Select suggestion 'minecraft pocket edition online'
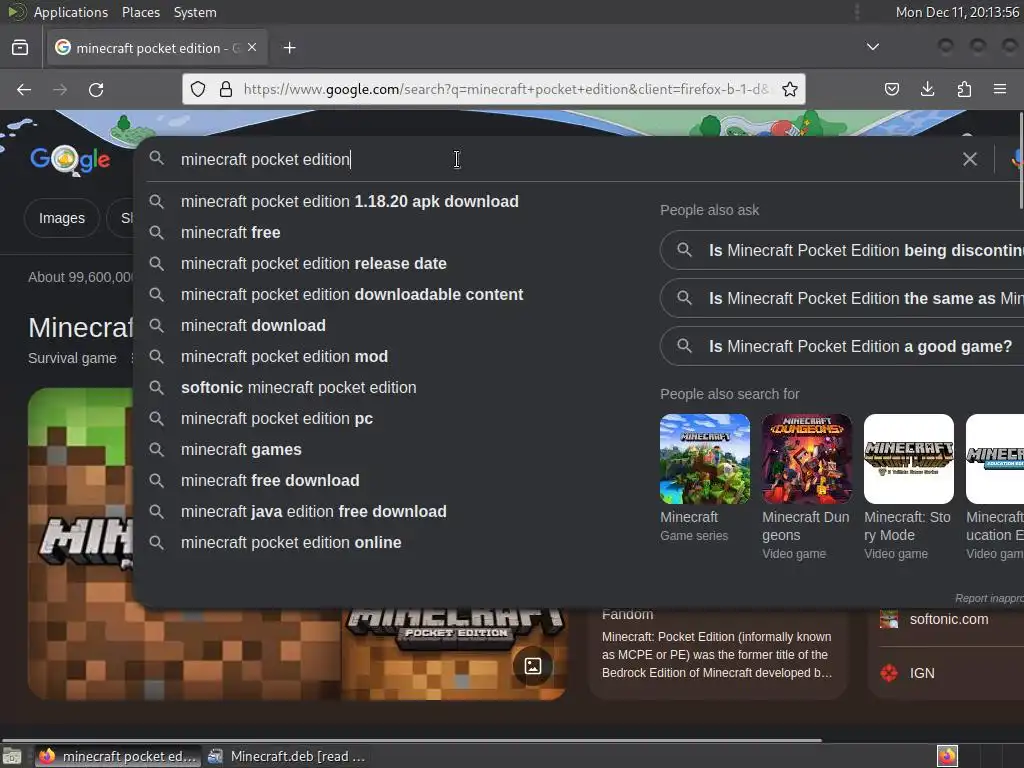This screenshot has width=1024, height=768. (291, 543)
